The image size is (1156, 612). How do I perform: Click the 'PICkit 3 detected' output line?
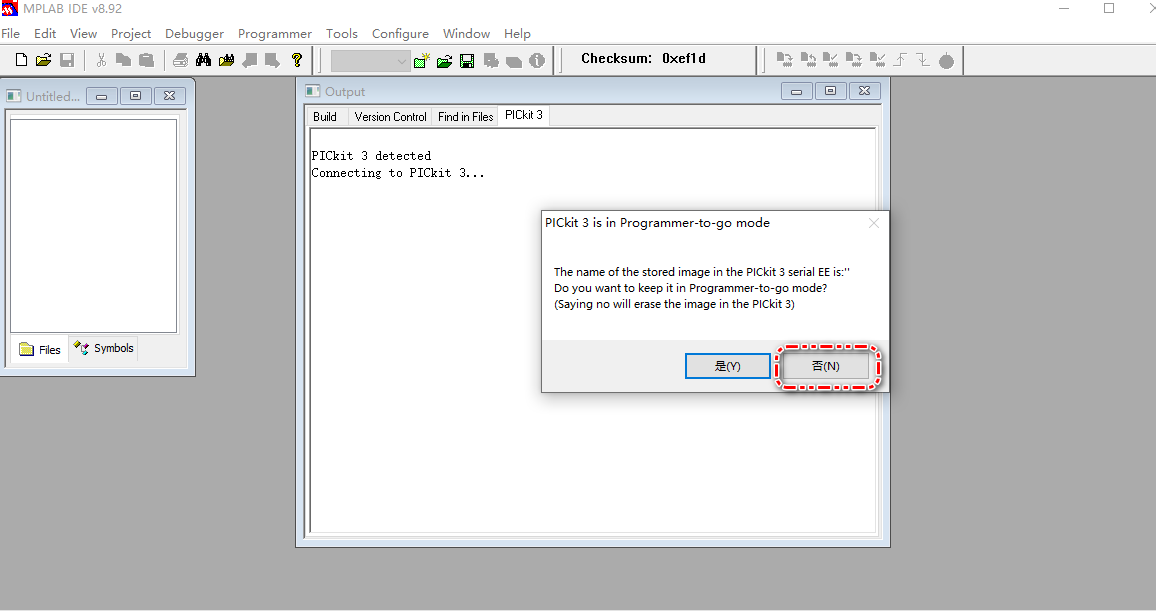point(371,156)
